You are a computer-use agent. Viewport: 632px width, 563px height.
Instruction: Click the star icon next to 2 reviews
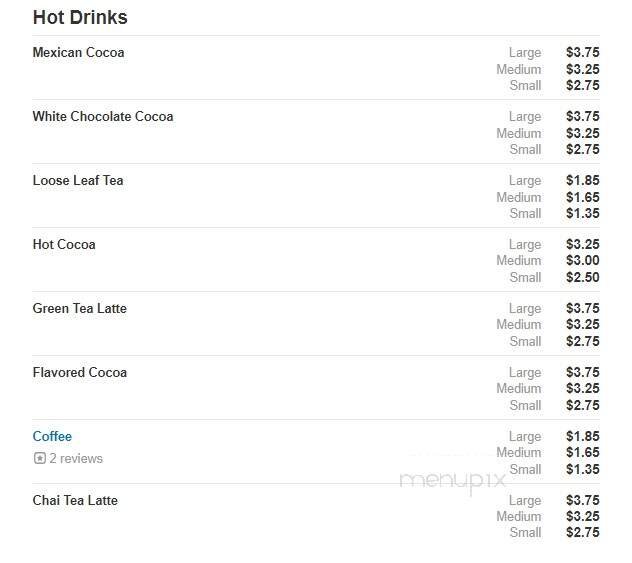coord(40,459)
